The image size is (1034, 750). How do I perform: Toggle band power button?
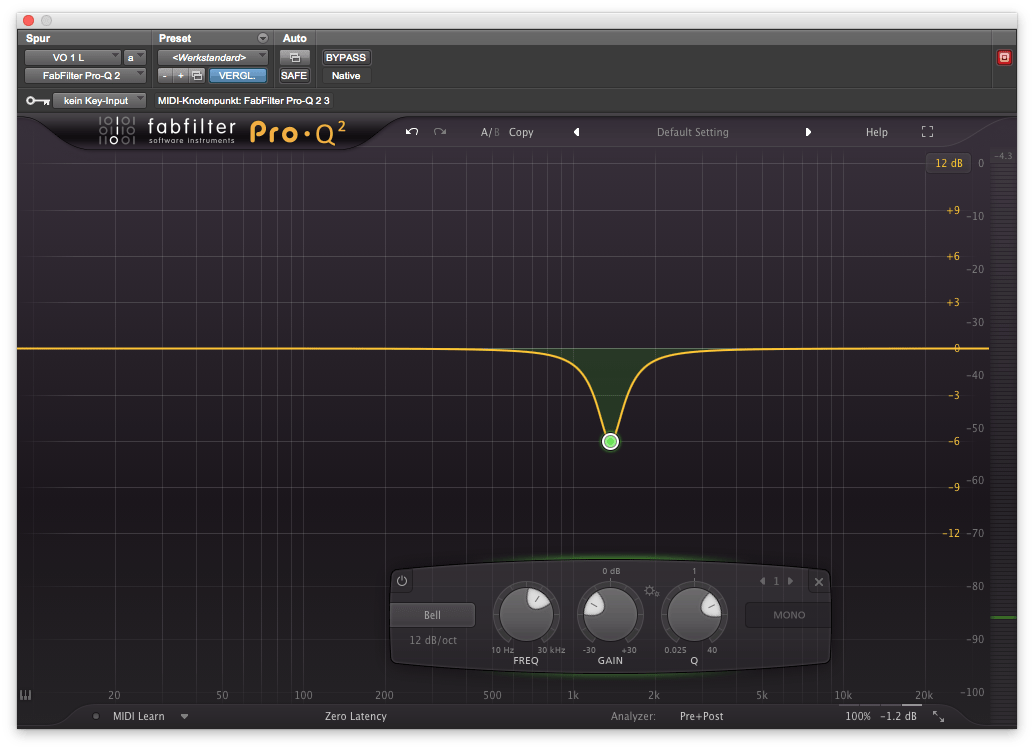click(402, 581)
